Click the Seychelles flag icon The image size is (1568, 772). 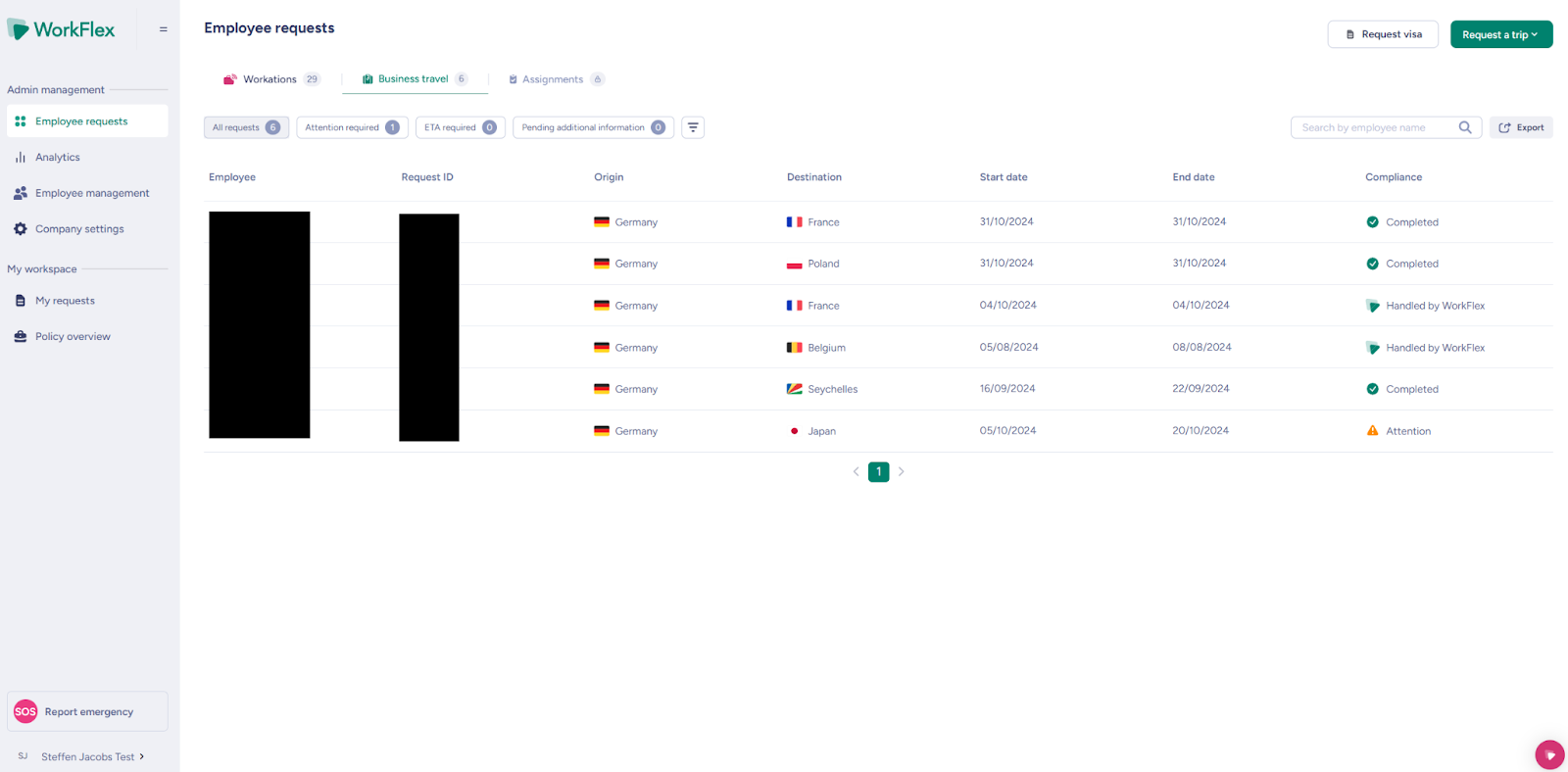click(795, 389)
